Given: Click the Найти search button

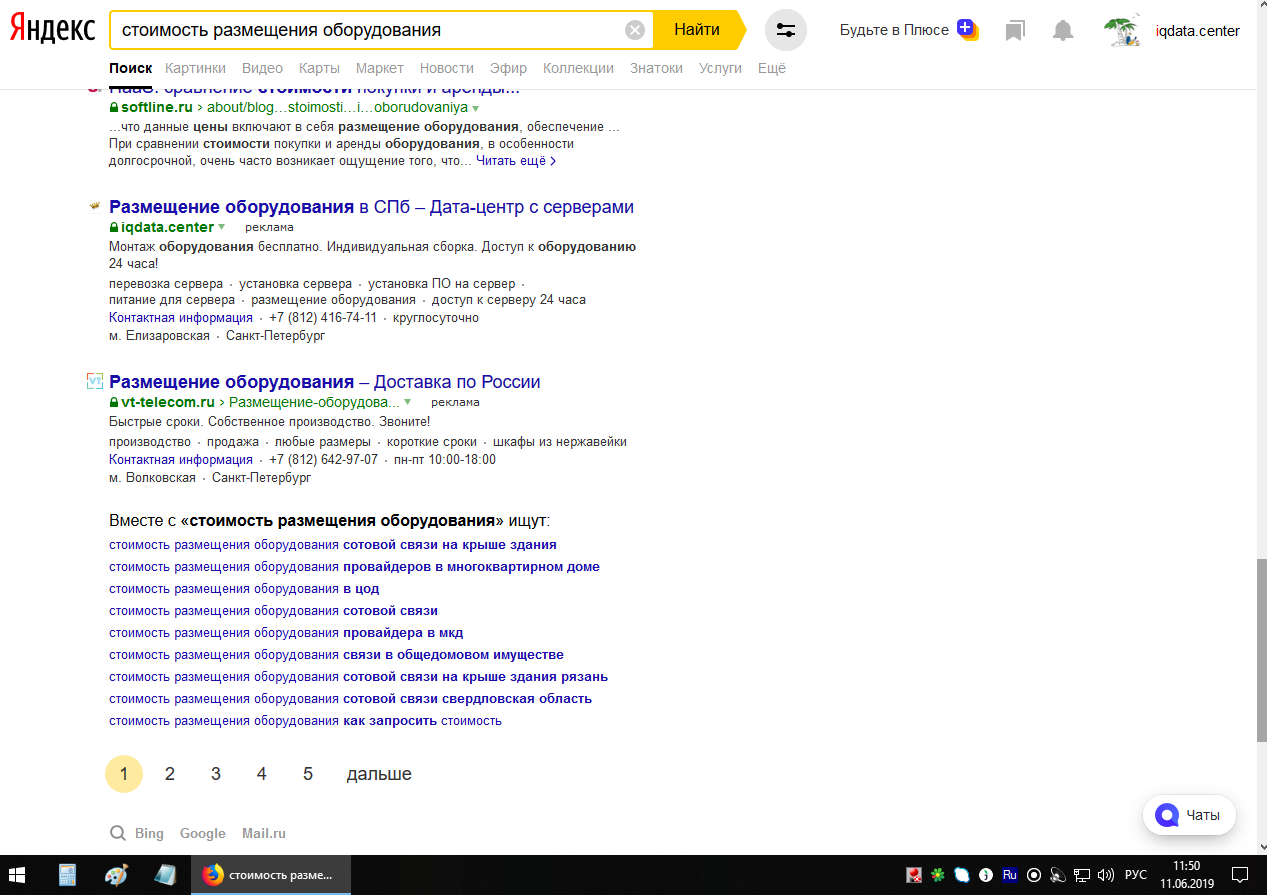Looking at the screenshot, I should tap(697, 30).
